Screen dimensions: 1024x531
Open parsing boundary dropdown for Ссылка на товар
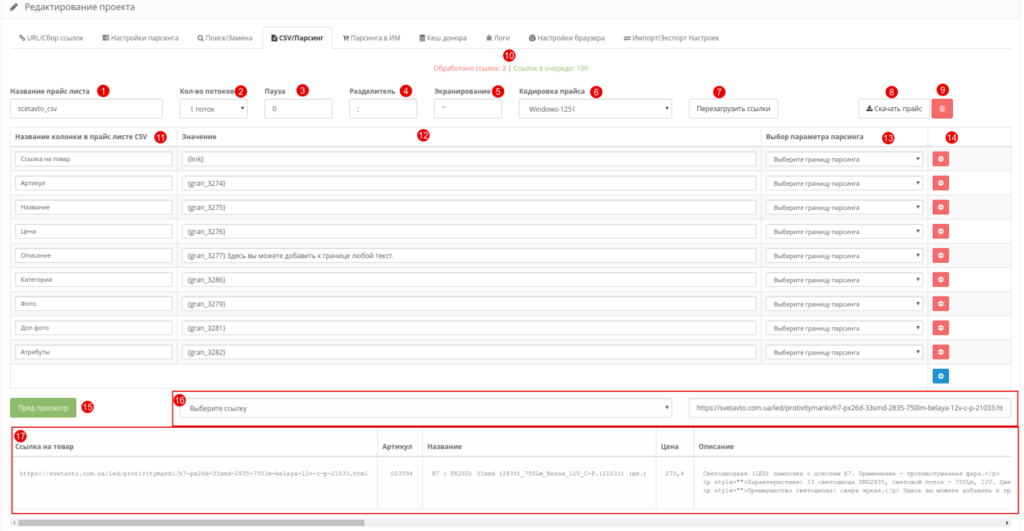pos(844,159)
